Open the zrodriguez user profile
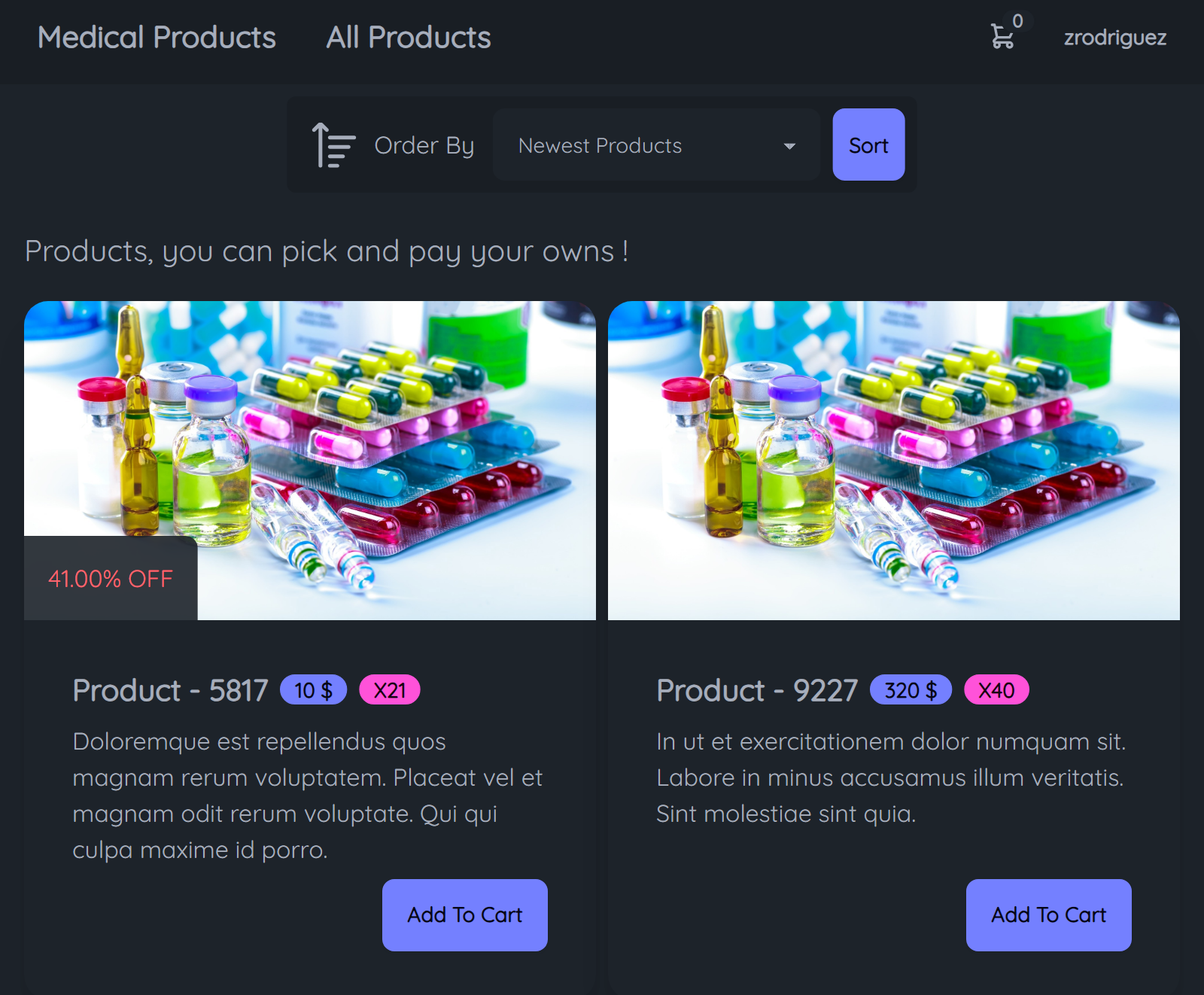Image resolution: width=1204 pixels, height=995 pixels. (x=1114, y=38)
